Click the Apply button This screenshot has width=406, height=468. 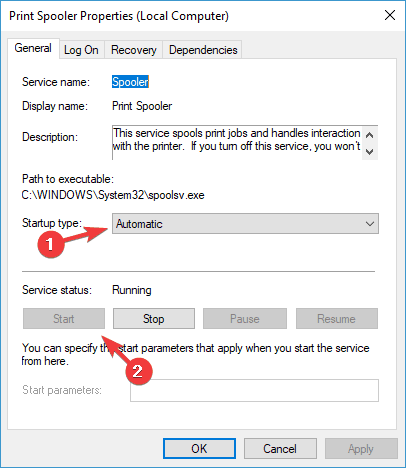point(361,449)
